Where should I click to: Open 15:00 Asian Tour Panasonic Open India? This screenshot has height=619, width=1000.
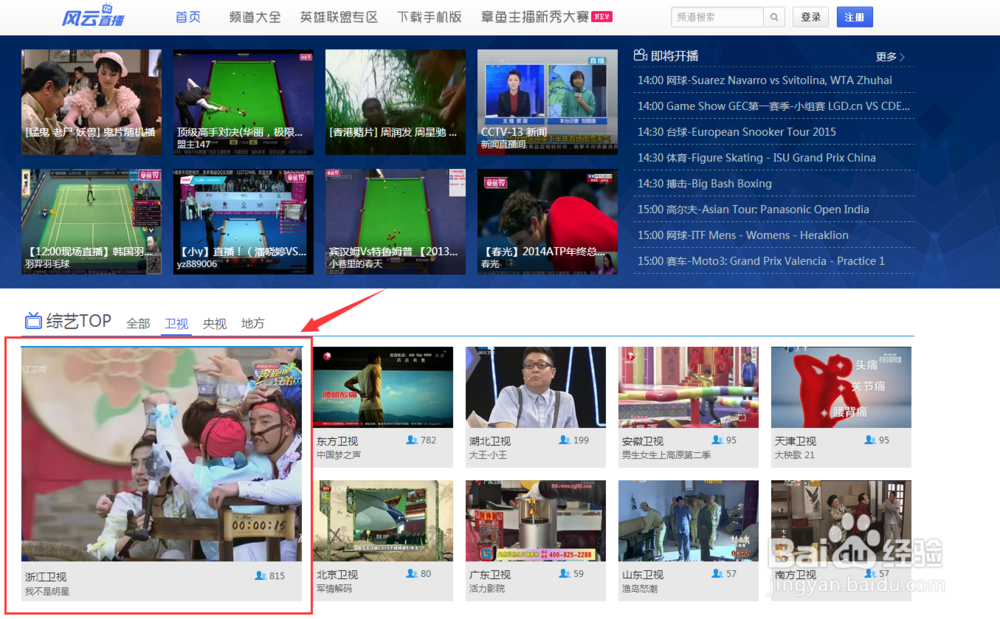pos(753,209)
